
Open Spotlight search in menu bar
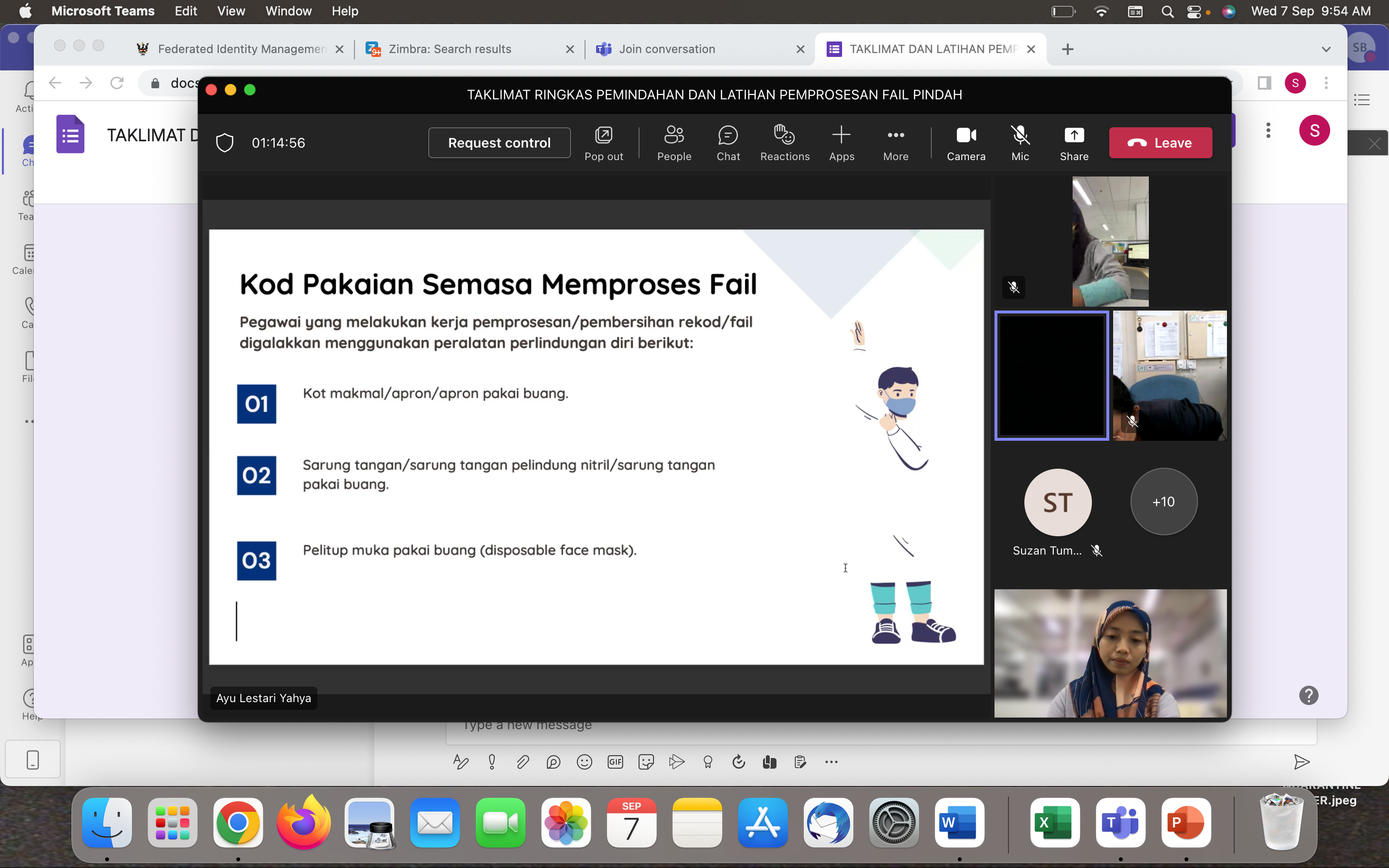pos(1167,12)
